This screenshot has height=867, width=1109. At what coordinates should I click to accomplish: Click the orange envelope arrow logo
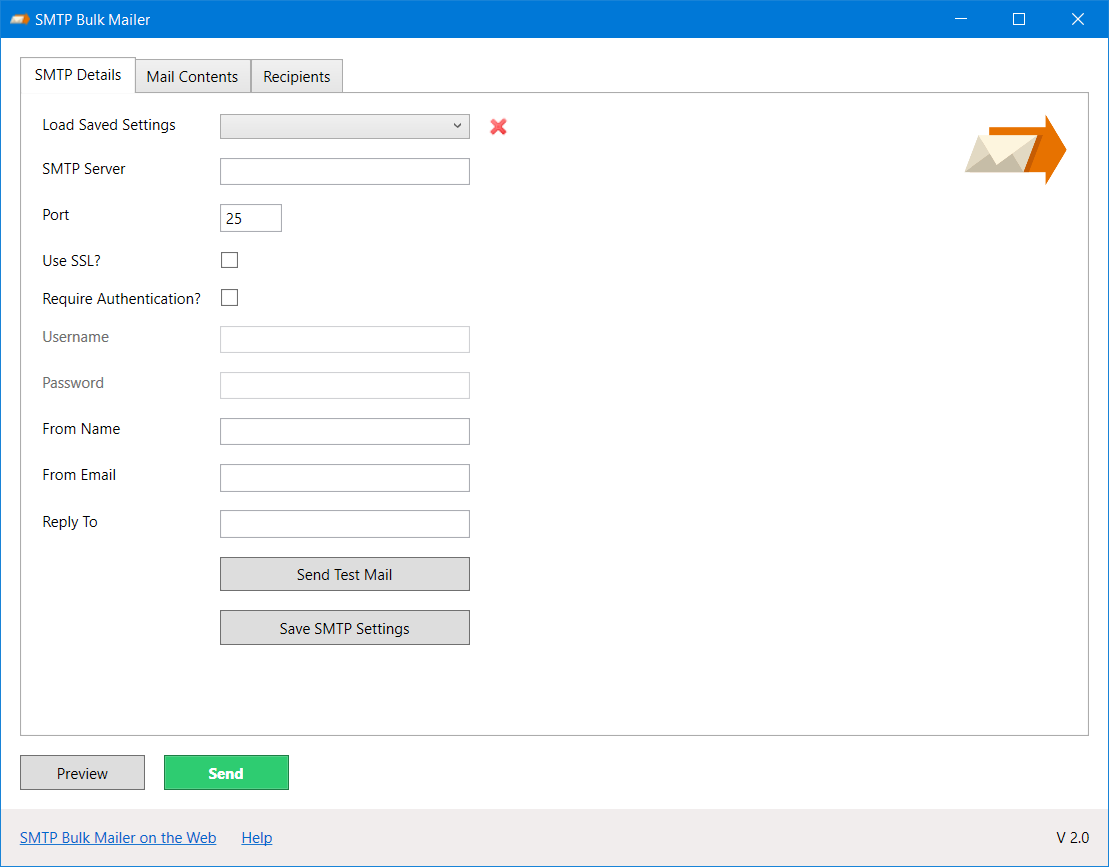click(1016, 149)
